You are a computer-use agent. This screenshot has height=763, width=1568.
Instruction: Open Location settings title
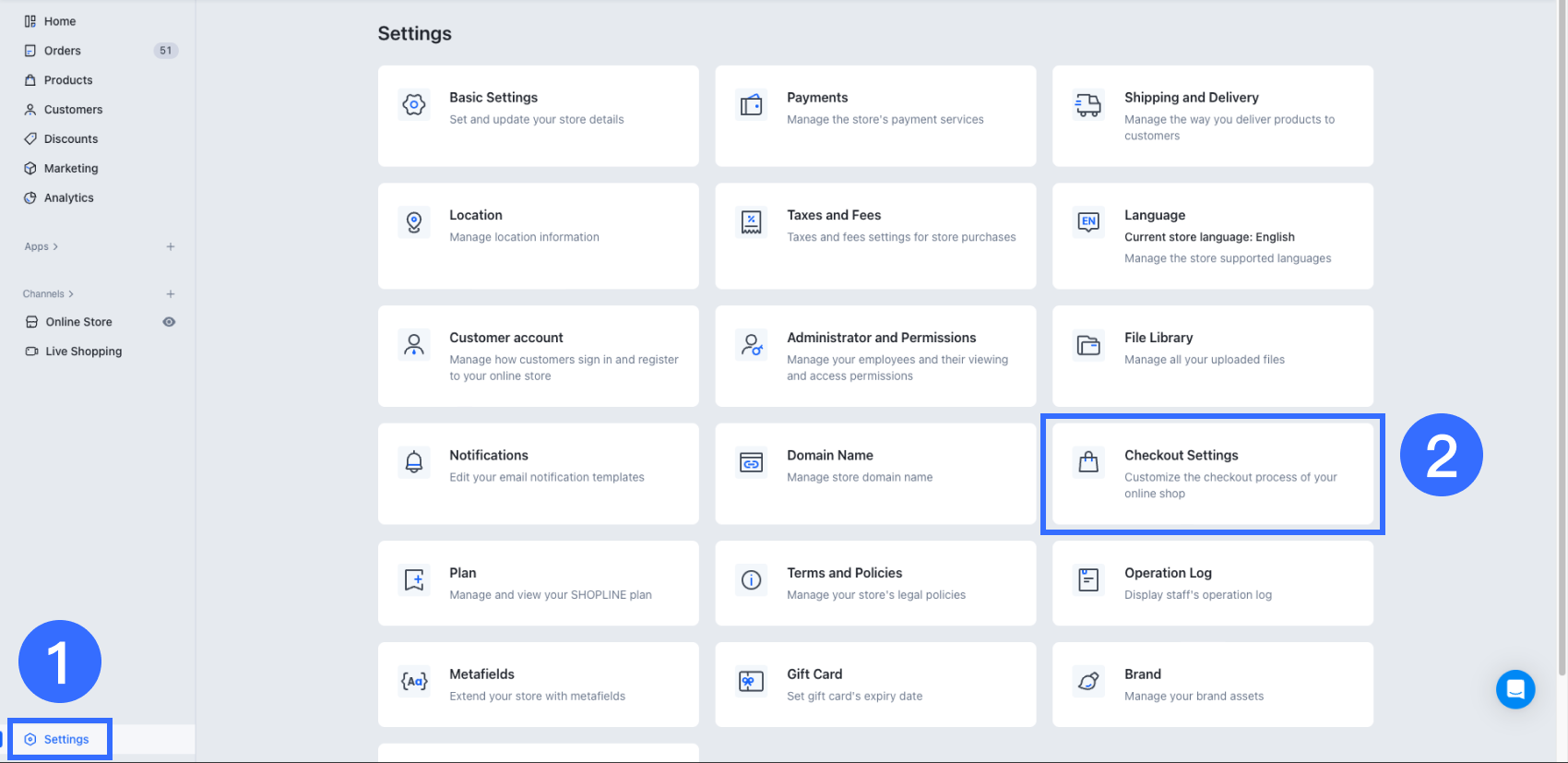click(476, 215)
